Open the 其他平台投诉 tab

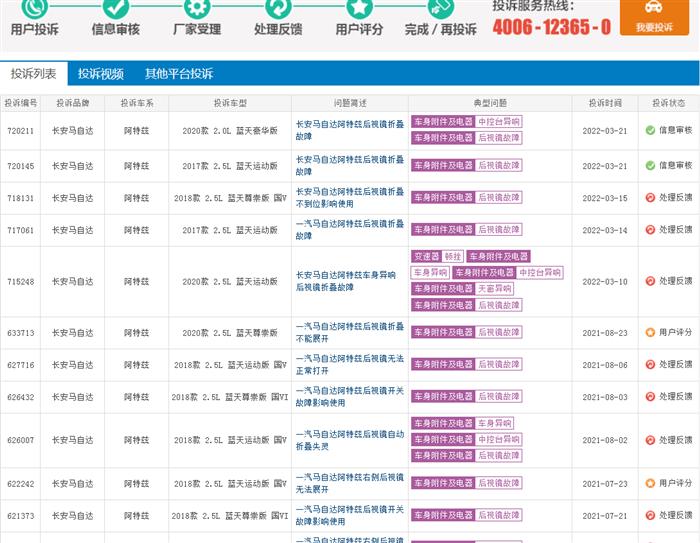[x=179, y=74]
